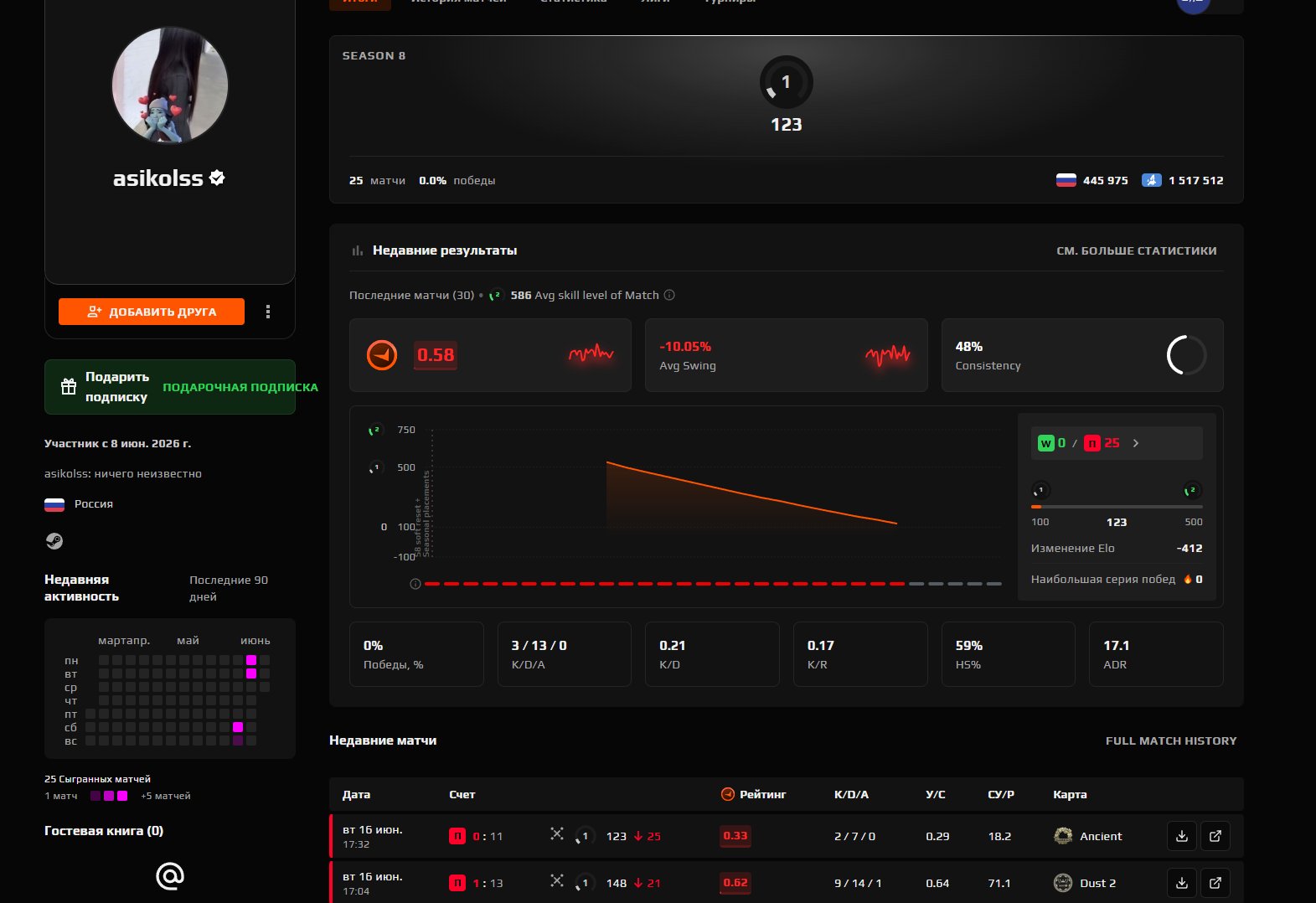This screenshot has height=903, width=1316.
Task: Click the 0.33 rating in Ancient row
Action: coord(735,836)
